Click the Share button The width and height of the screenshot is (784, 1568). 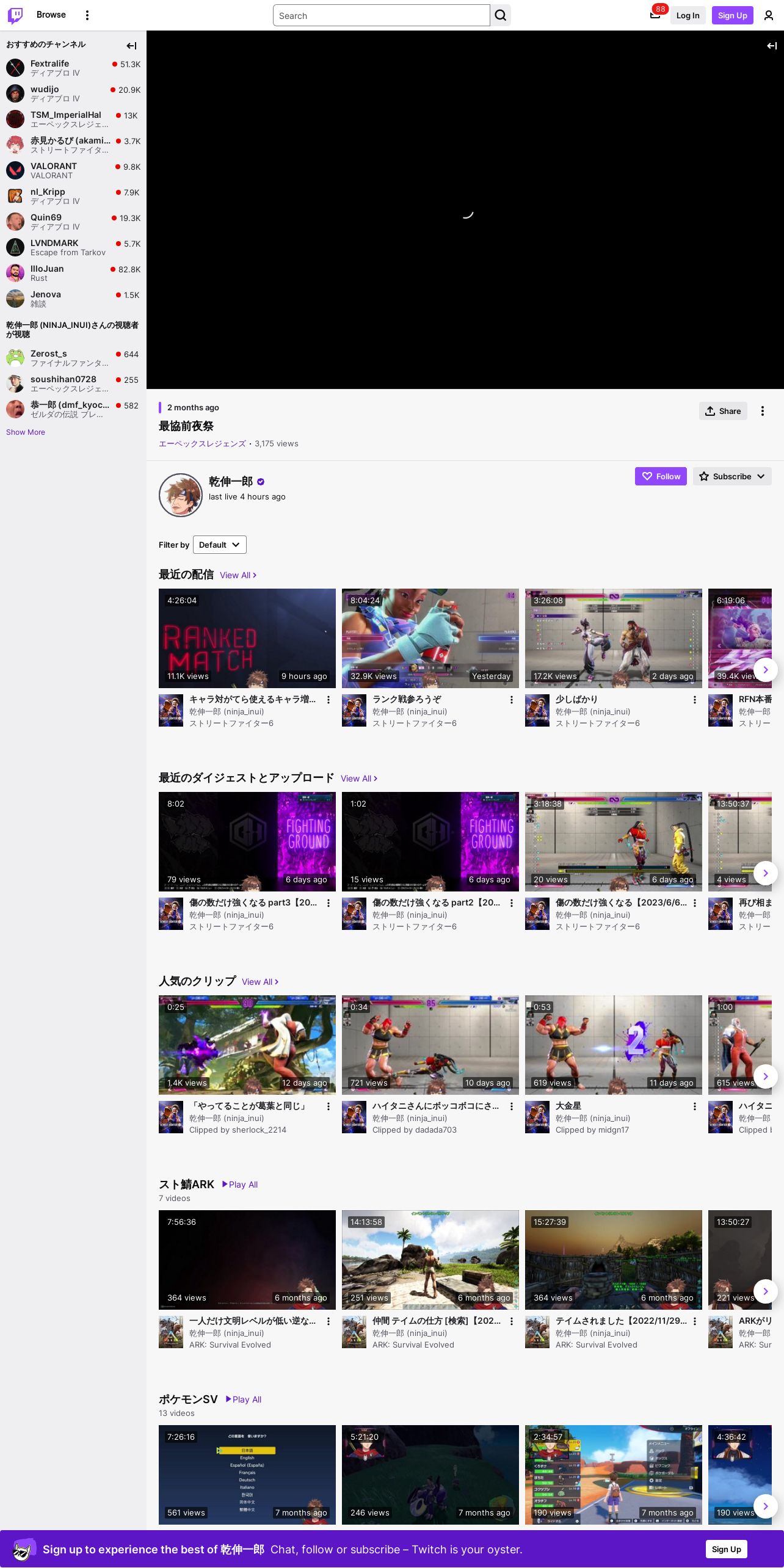coord(723,411)
